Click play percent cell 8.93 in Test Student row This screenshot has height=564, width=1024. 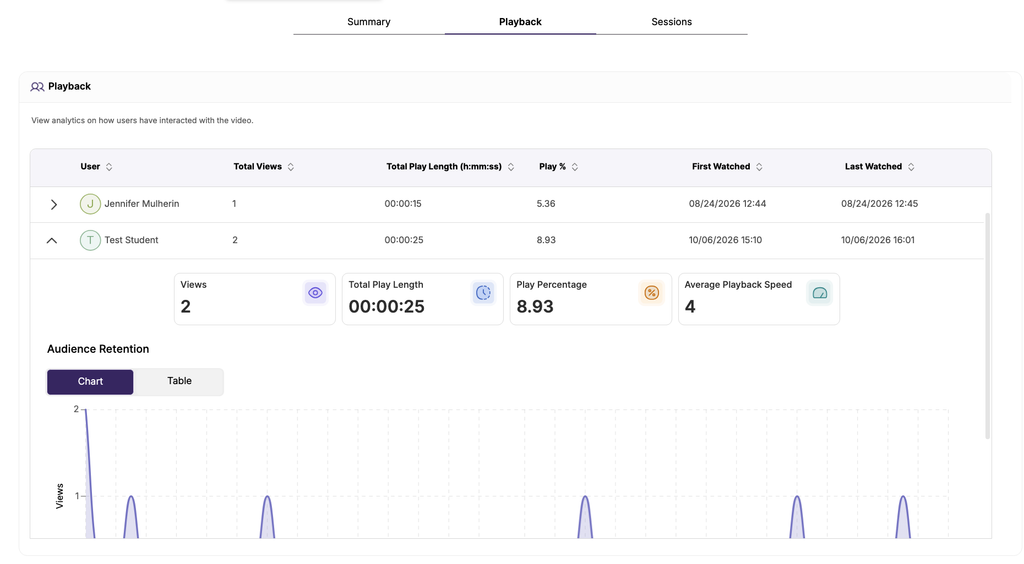coord(546,240)
